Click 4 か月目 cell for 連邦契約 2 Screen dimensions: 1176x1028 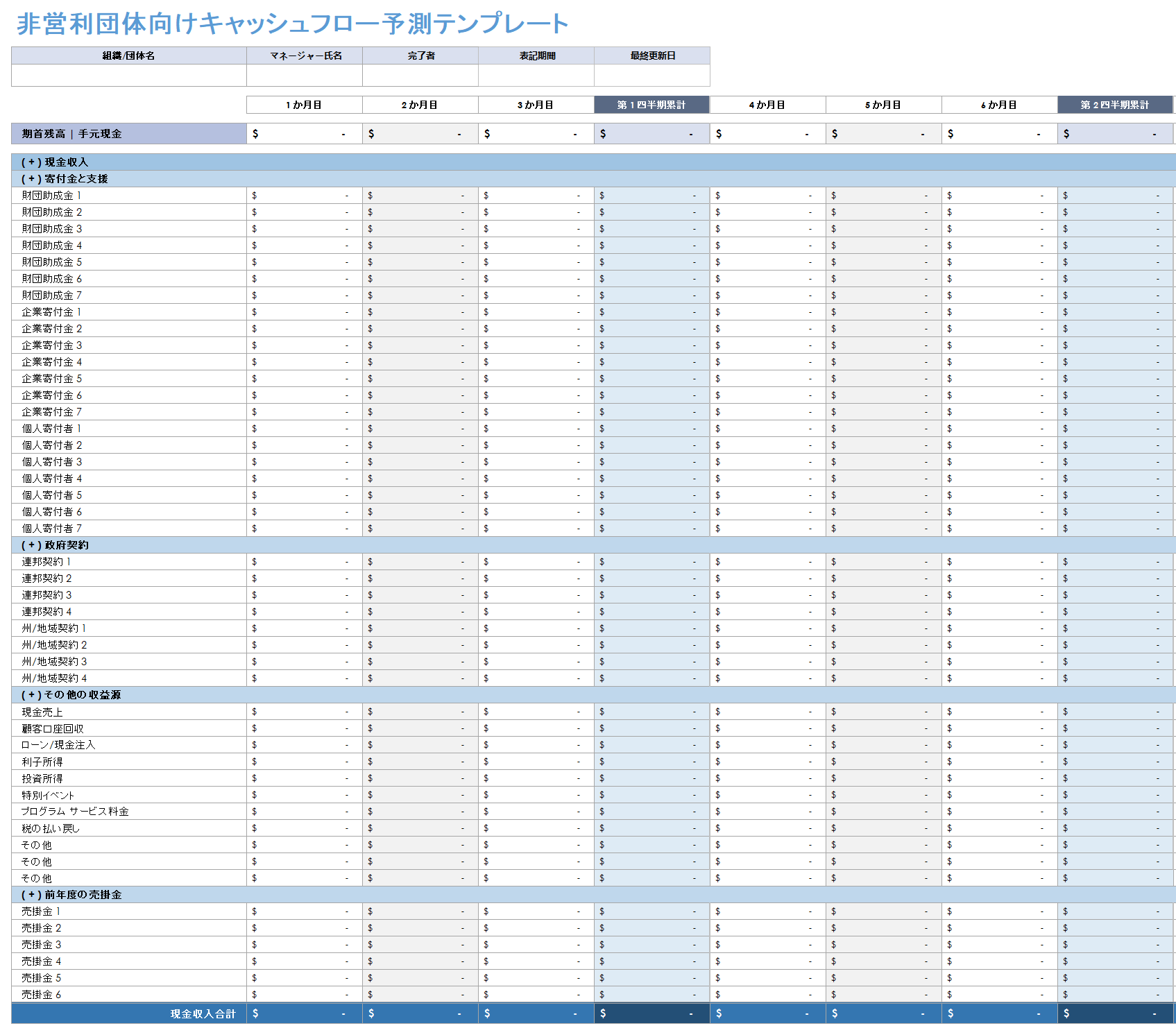tap(768, 579)
